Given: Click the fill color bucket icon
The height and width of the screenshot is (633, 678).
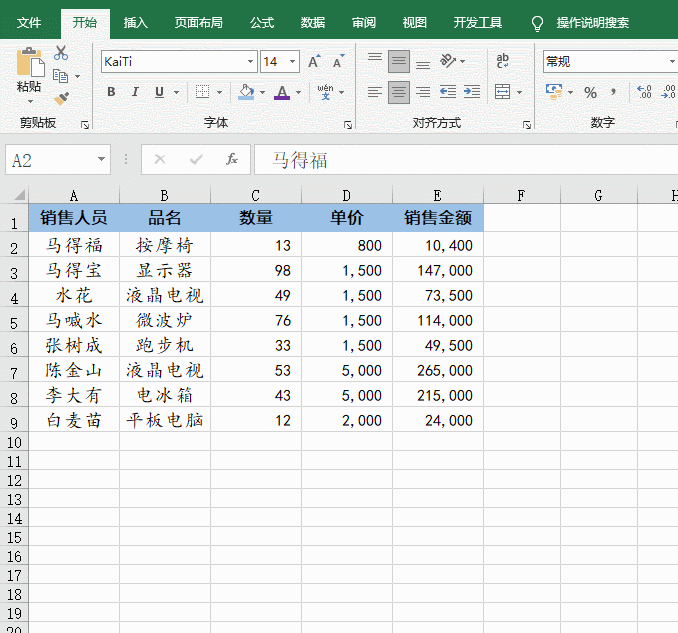Looking at the screenshot, I should click(246, 92).
